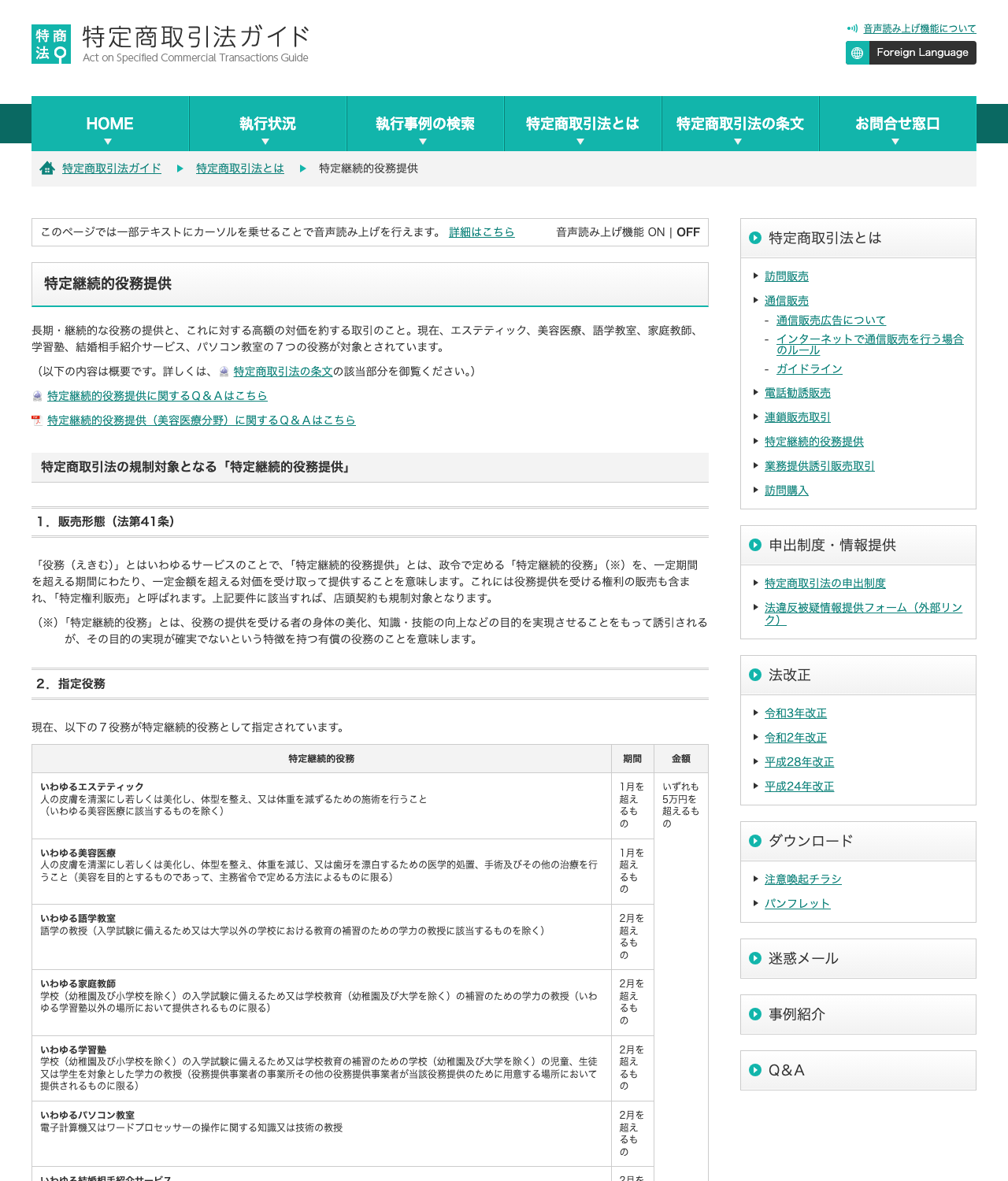Click the page icon beside 特定継続的役務提供に関するQ&A link
This screenshot has height=1181, width=1008.
click(36, 396)
